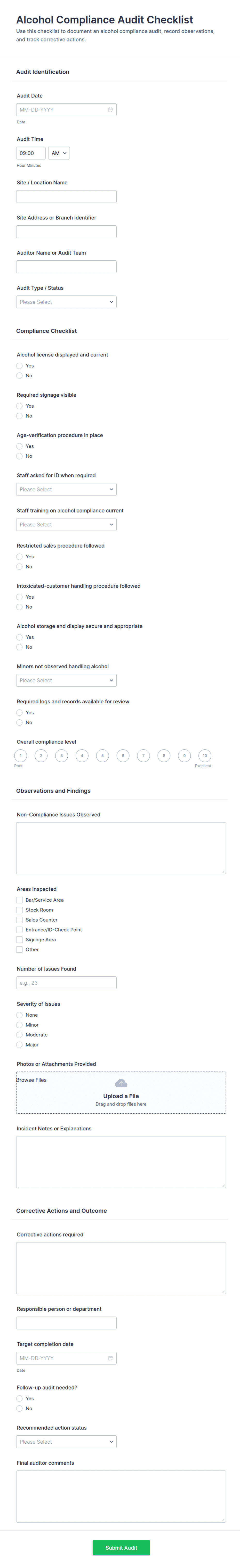
Task: Open the Target completion date calendar icon
Action: point(110,1358)
